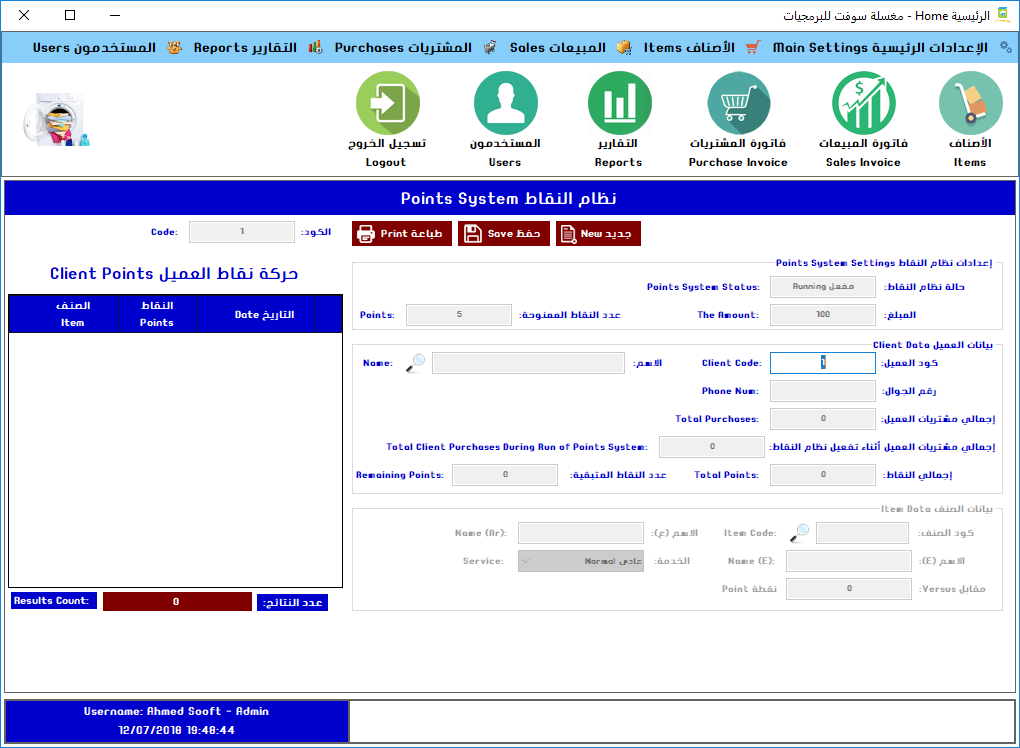Click the Print button
1020x748 pixels.
click(402, 234)
